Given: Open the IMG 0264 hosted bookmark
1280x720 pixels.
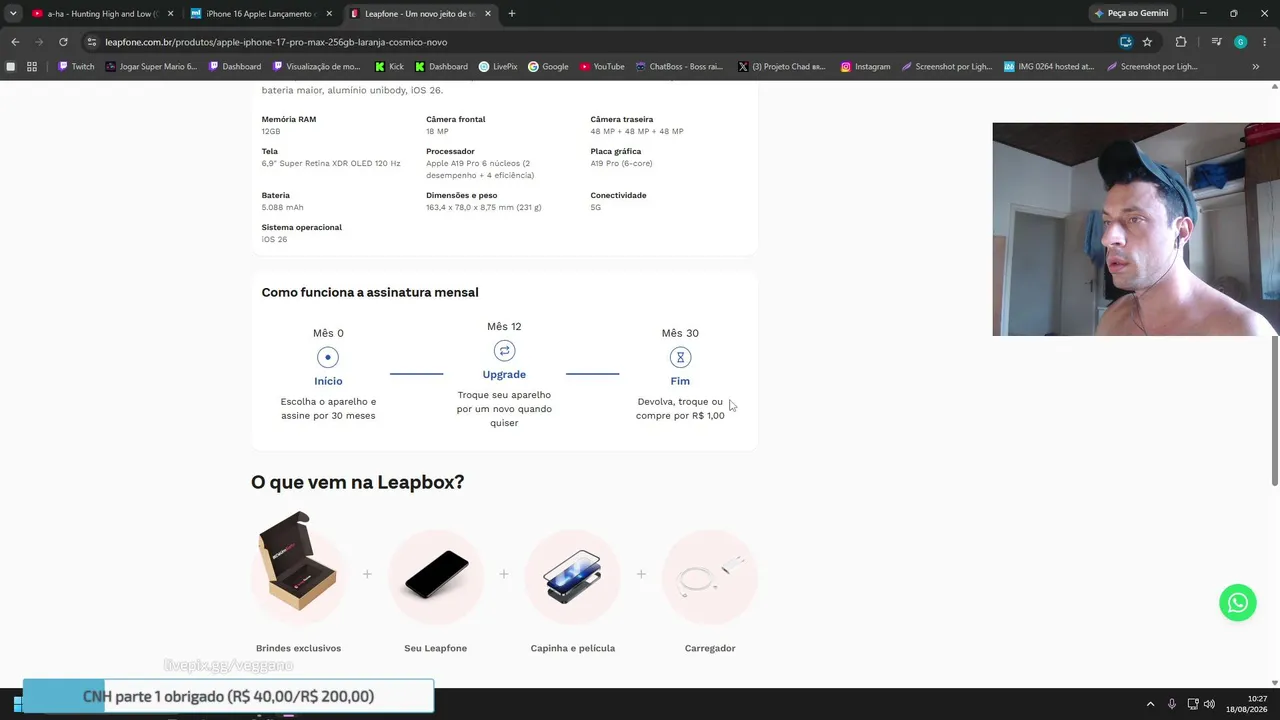Looking at the screenshot, I should (1049, 67).
